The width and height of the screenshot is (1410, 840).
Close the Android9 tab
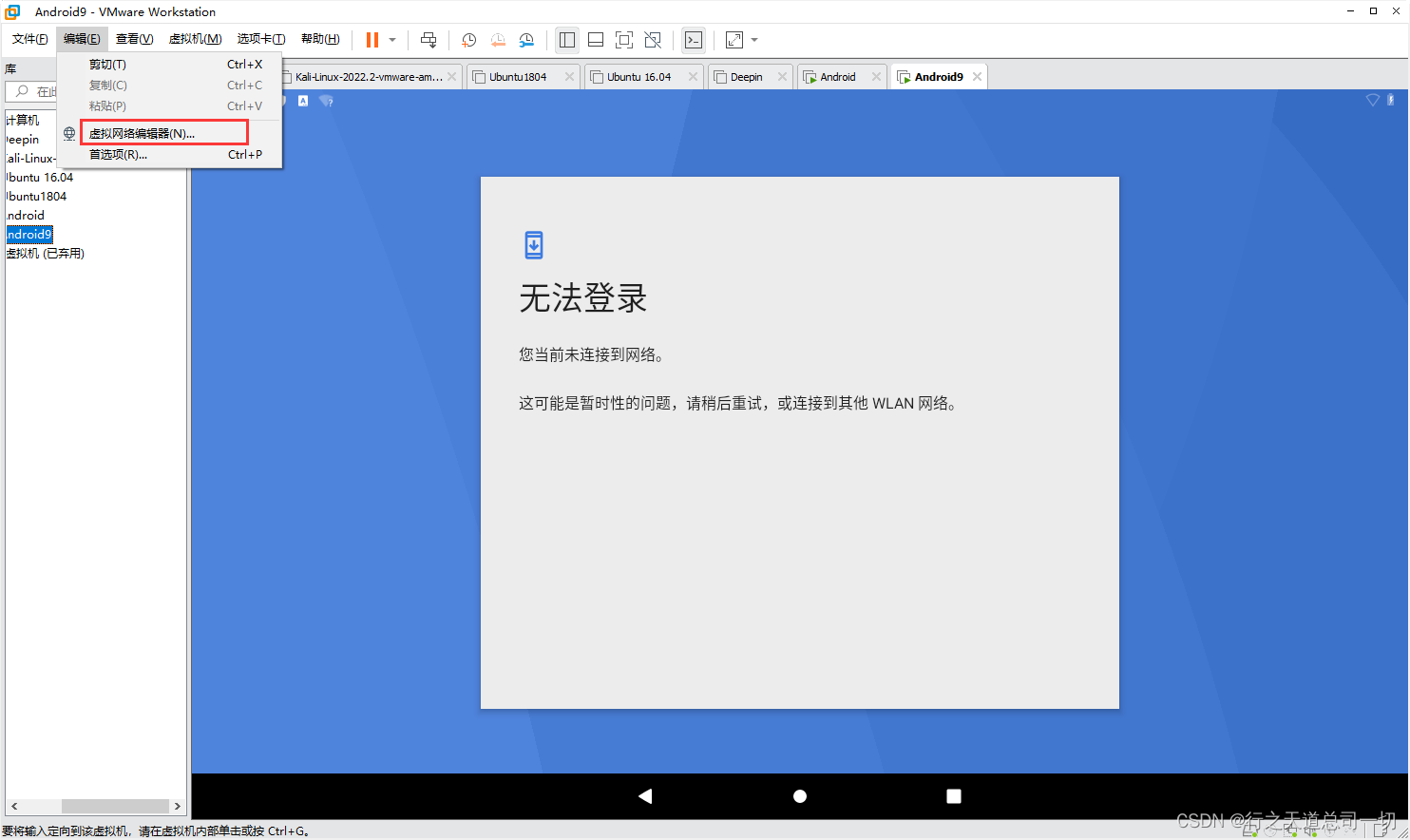(977, 77)
